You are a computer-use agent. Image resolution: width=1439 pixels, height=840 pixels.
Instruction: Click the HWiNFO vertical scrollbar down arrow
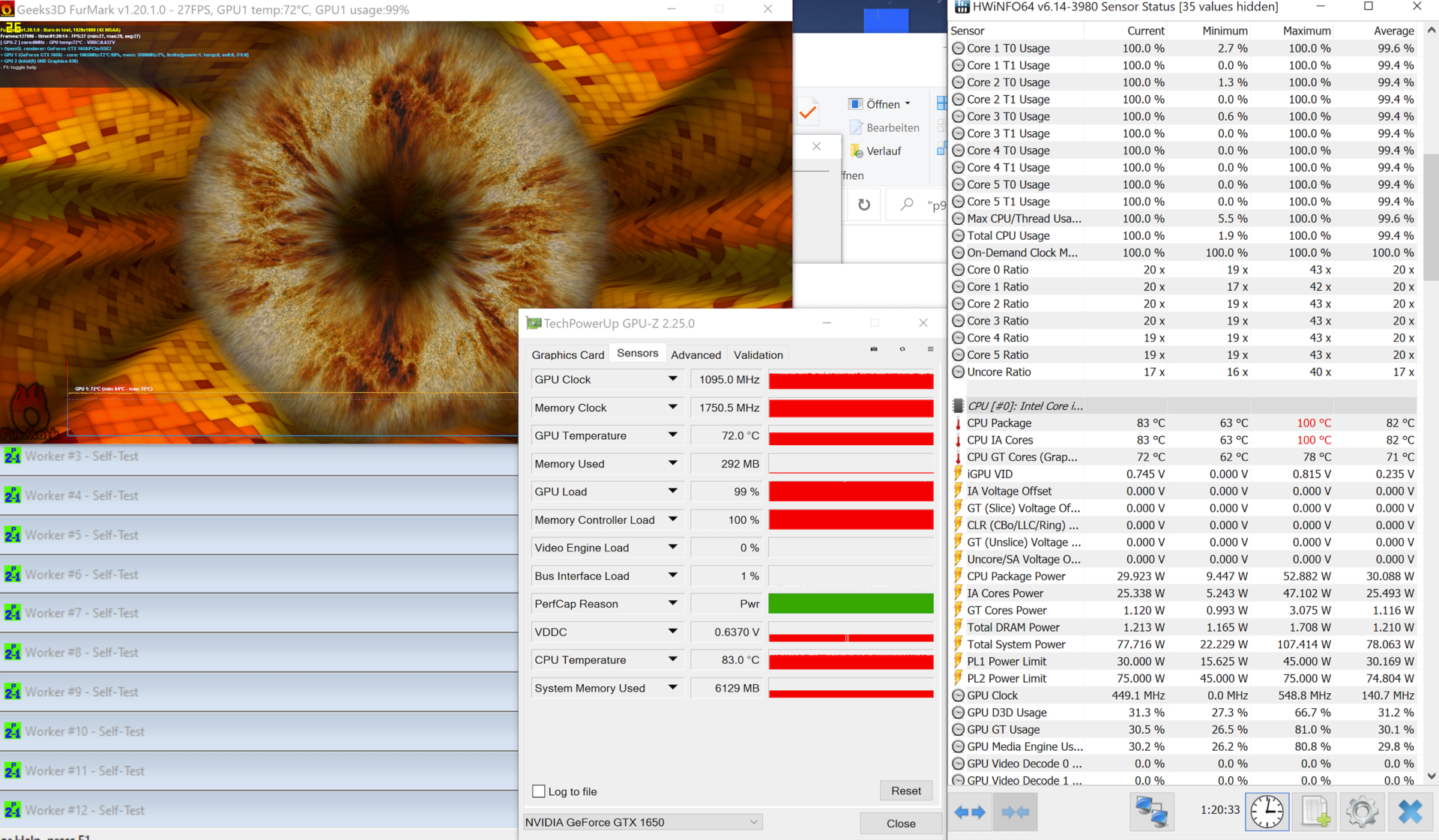pyautogui.click(x=1431, y=776)
